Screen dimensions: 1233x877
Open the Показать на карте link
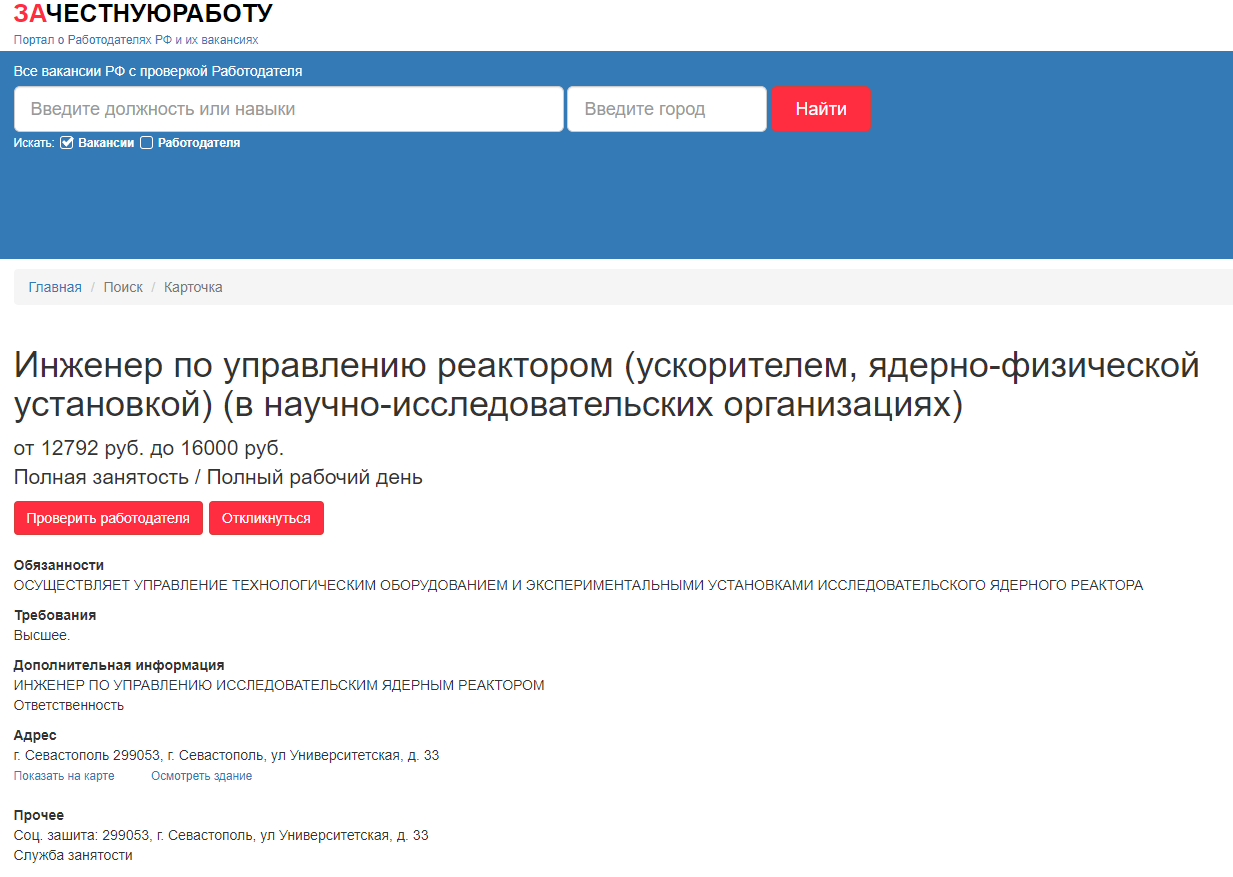[64, 776]
